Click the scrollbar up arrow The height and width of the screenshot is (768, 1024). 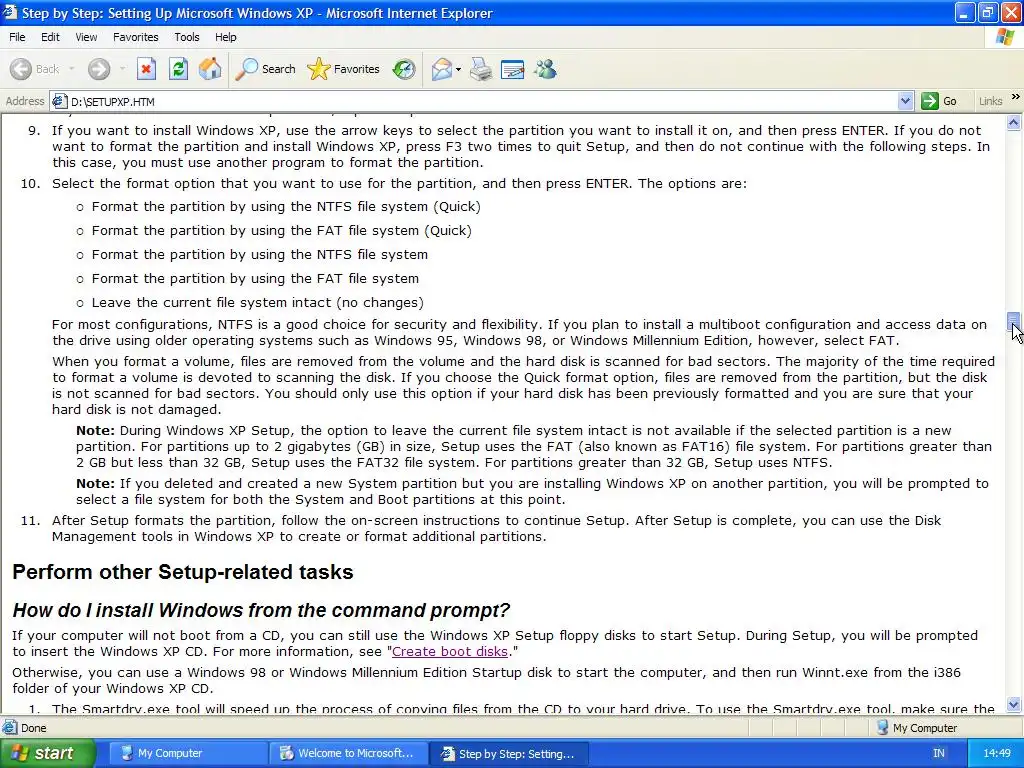click(x=1014, y=122)
